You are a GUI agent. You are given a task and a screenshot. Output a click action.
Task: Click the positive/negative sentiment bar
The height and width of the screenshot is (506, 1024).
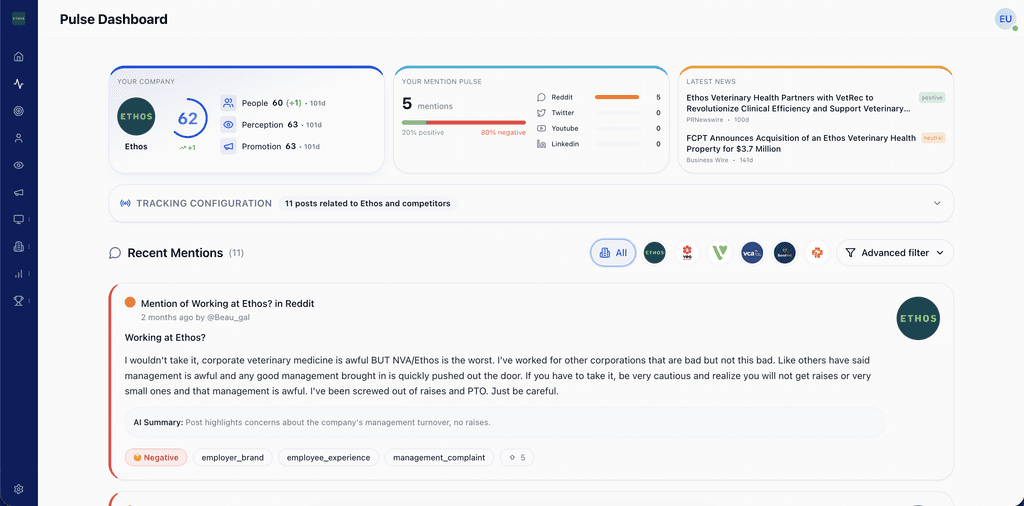click(x=464, y=122)
